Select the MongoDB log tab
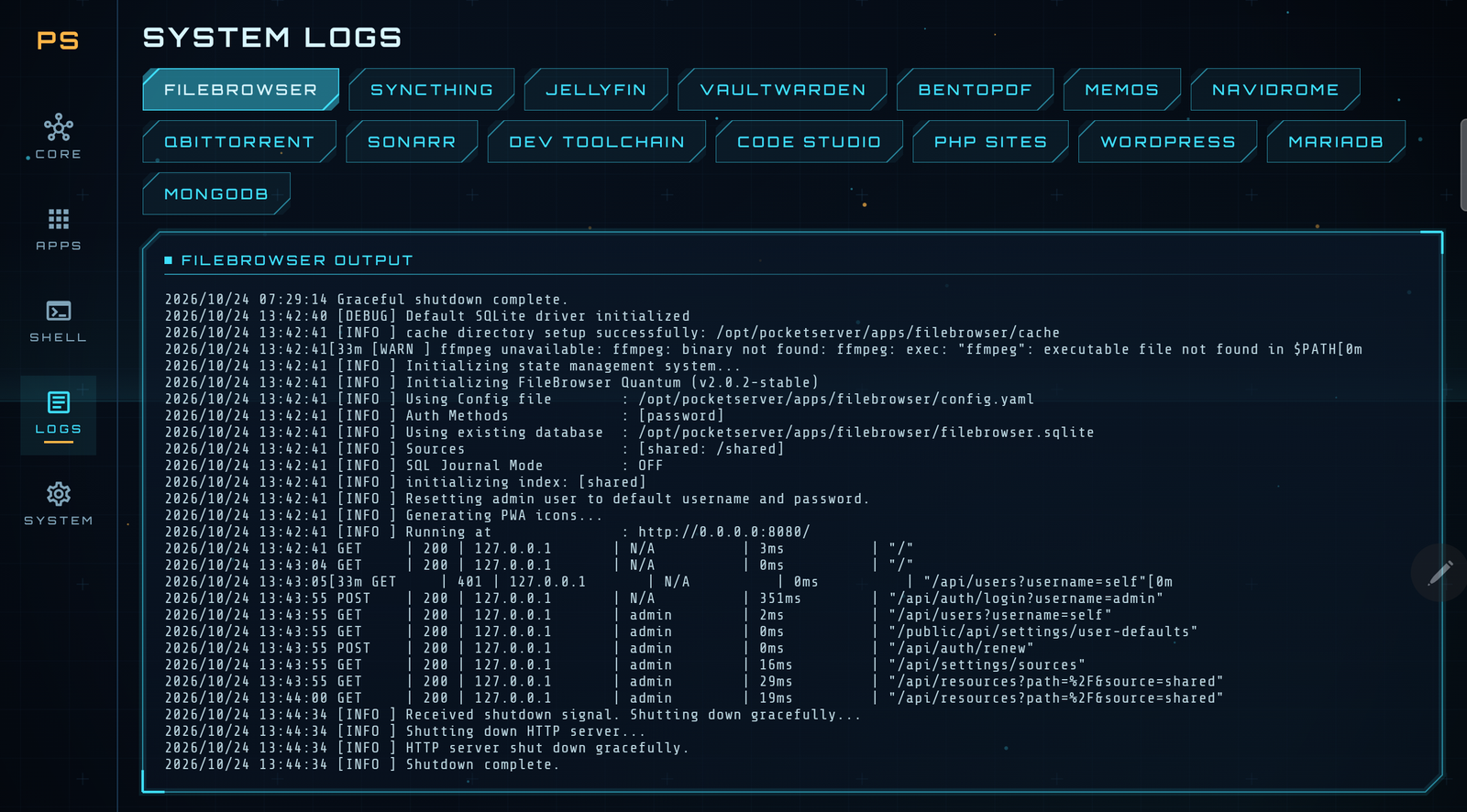The image size is (1467, 812). pos(216,194)
